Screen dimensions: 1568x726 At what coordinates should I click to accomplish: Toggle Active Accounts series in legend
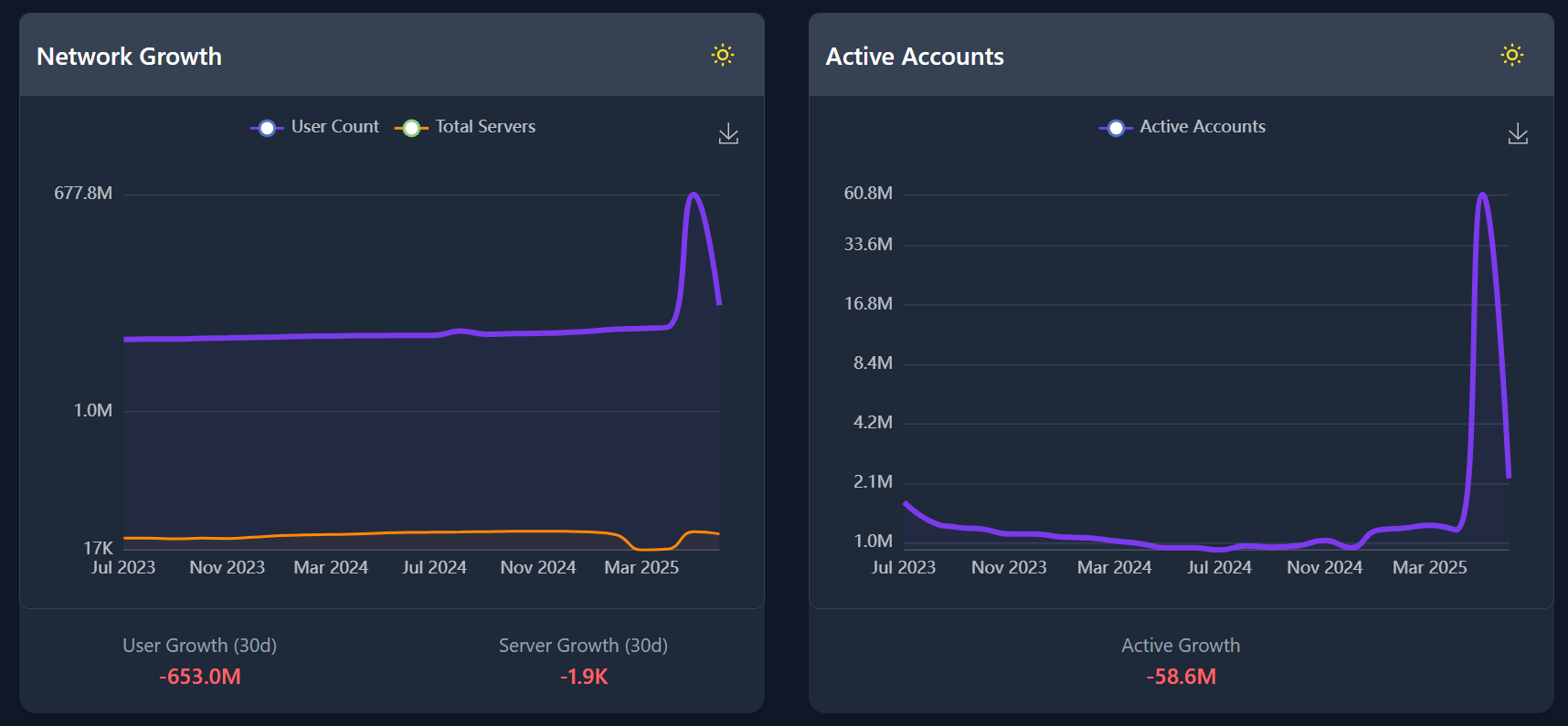click(x=1202, y=127)
